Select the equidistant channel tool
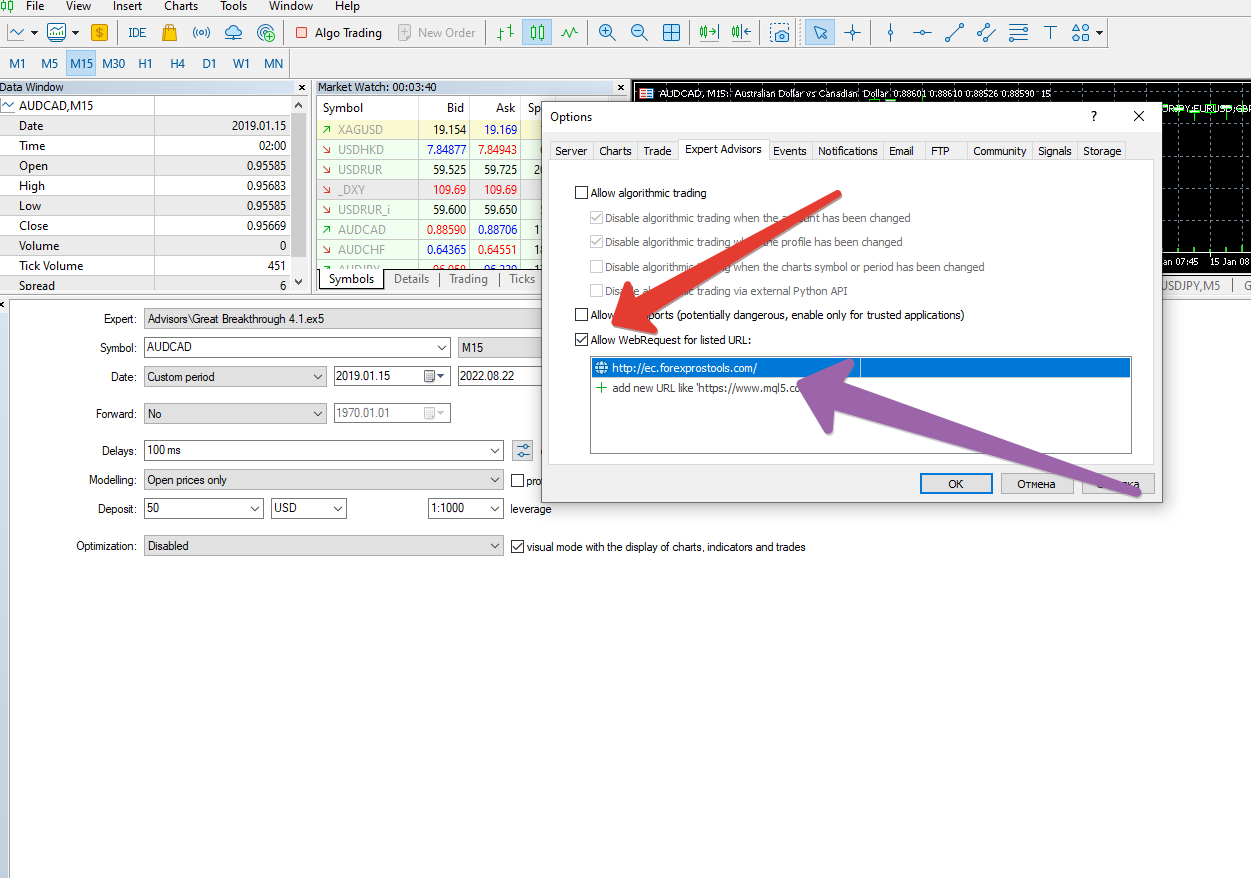The width and height of the screenshot is (1251, 878). coord(986,32)
